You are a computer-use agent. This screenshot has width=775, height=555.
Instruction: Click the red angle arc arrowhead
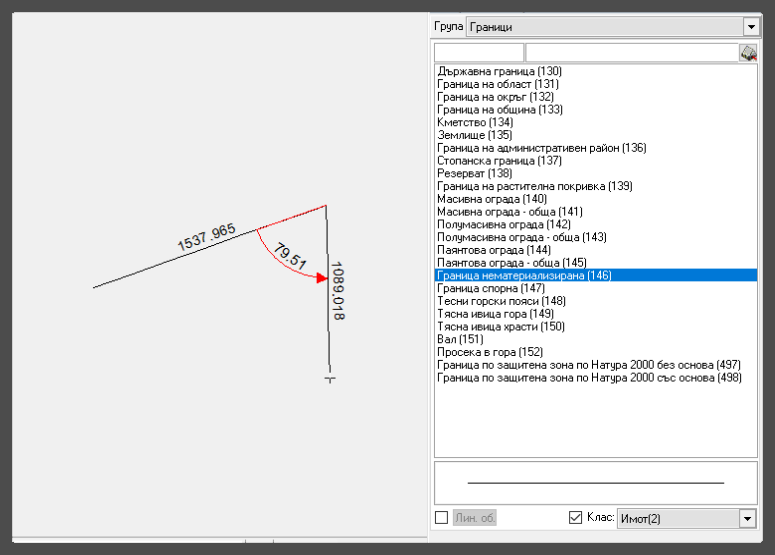(x=320, y=278)
